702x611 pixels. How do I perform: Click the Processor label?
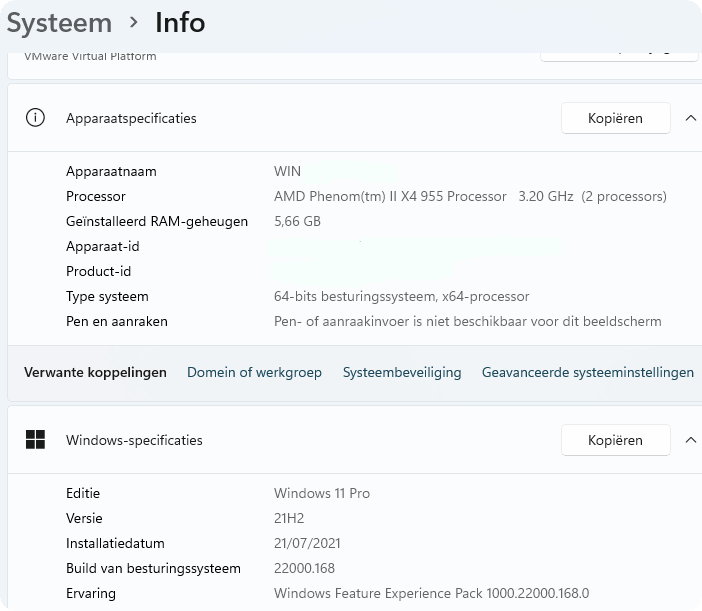[x=96, y=196]
